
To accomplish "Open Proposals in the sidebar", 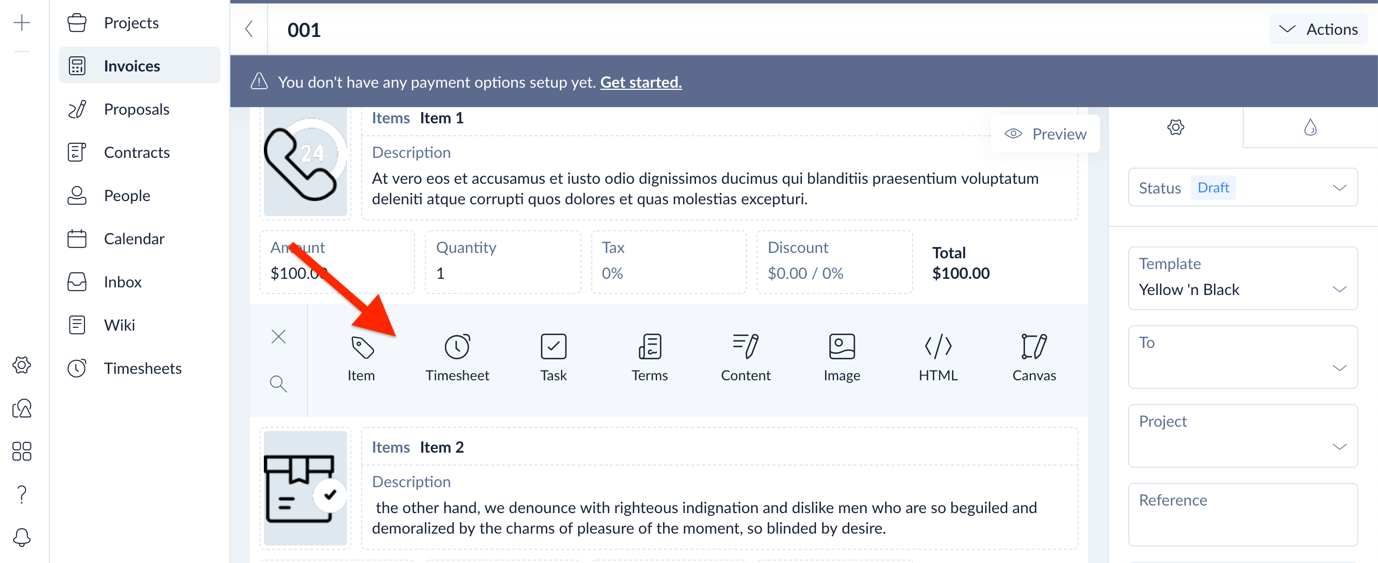I will tap(136, 109).
